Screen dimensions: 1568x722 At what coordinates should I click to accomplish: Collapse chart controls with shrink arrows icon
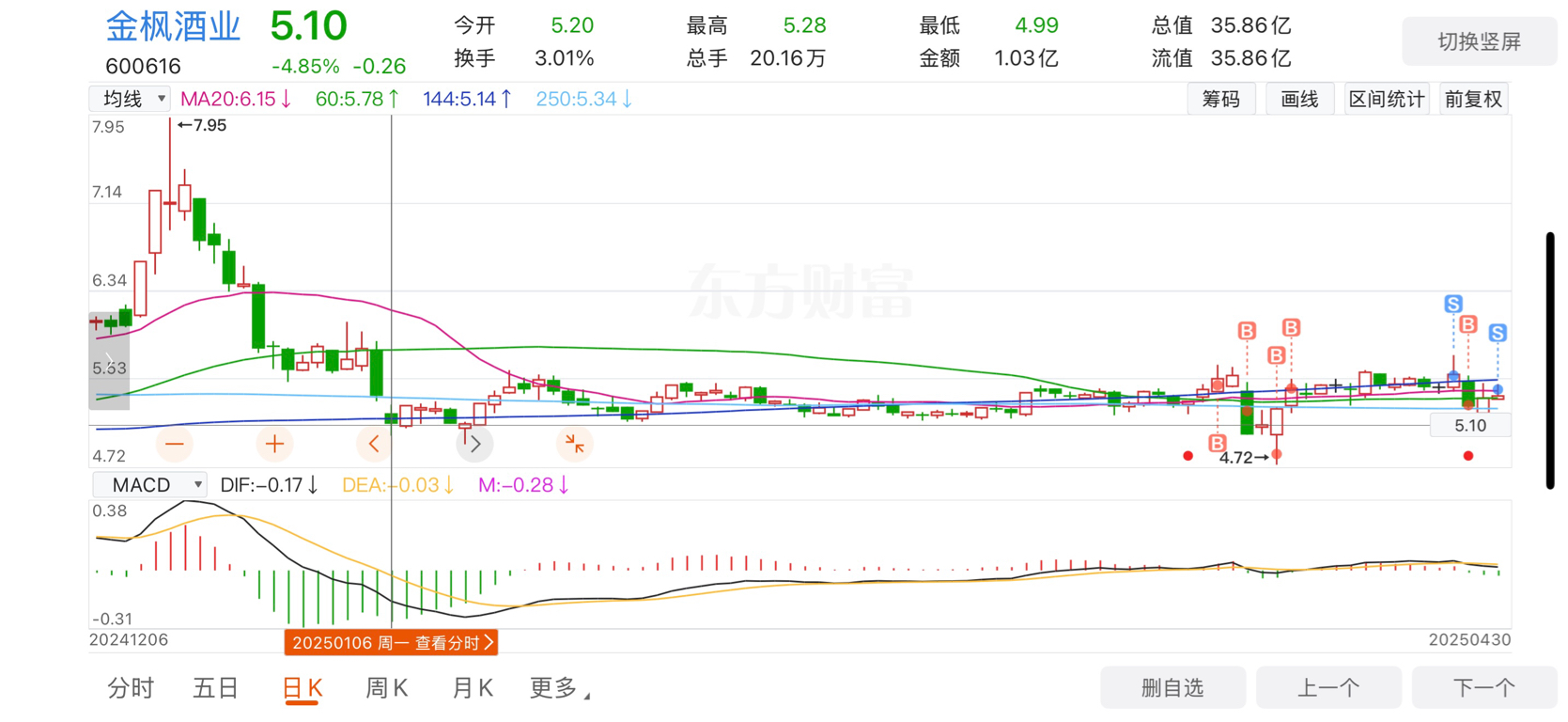574,444
